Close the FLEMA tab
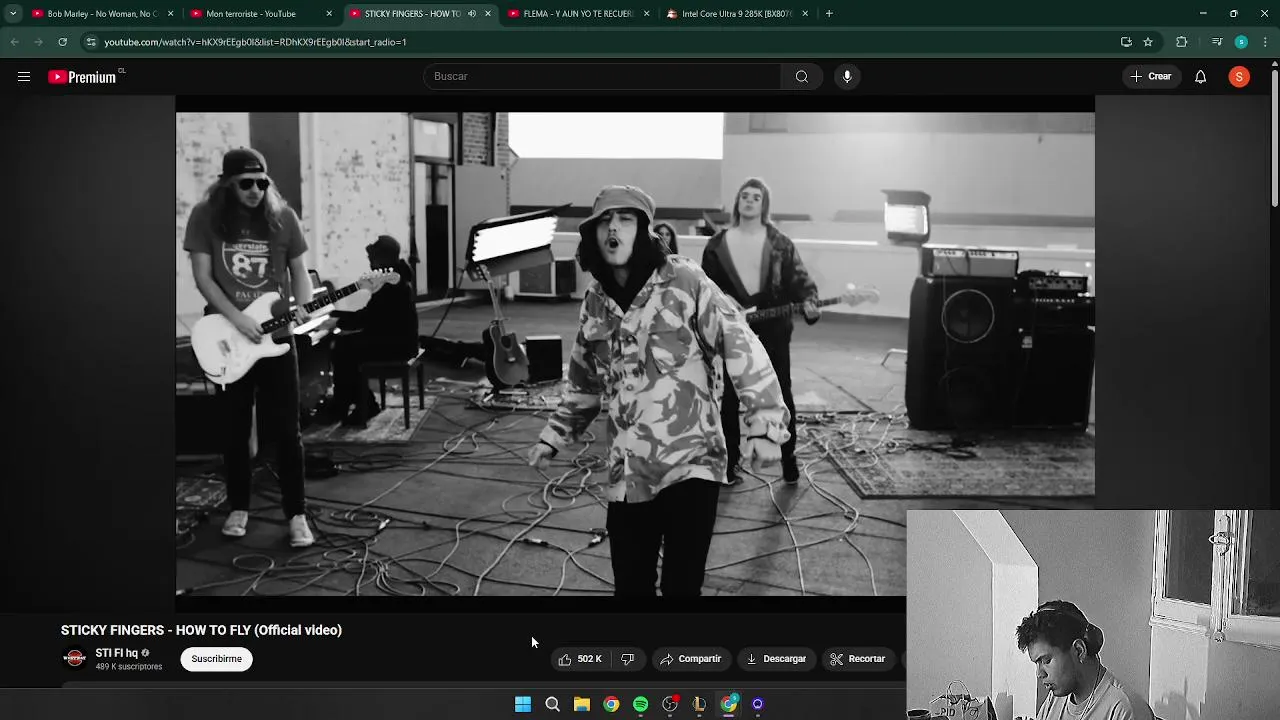 point(646,14)
